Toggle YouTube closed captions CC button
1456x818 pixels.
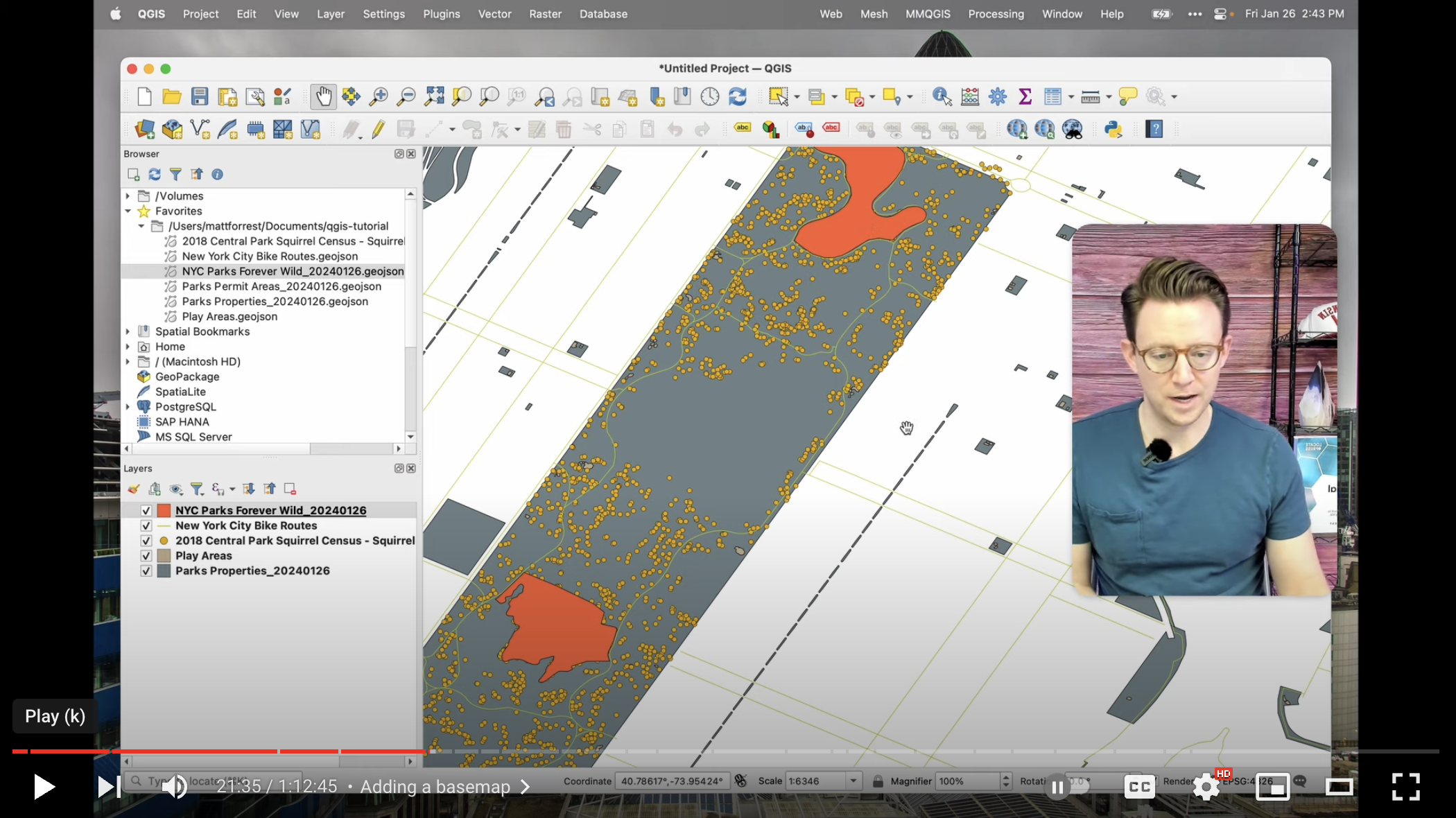tap(1140, 787)
